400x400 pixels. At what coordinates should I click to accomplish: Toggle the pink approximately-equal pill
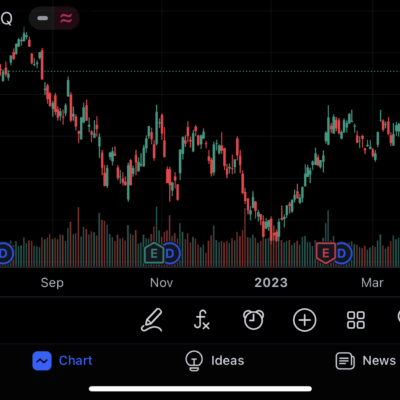click(x=66, y=18)
